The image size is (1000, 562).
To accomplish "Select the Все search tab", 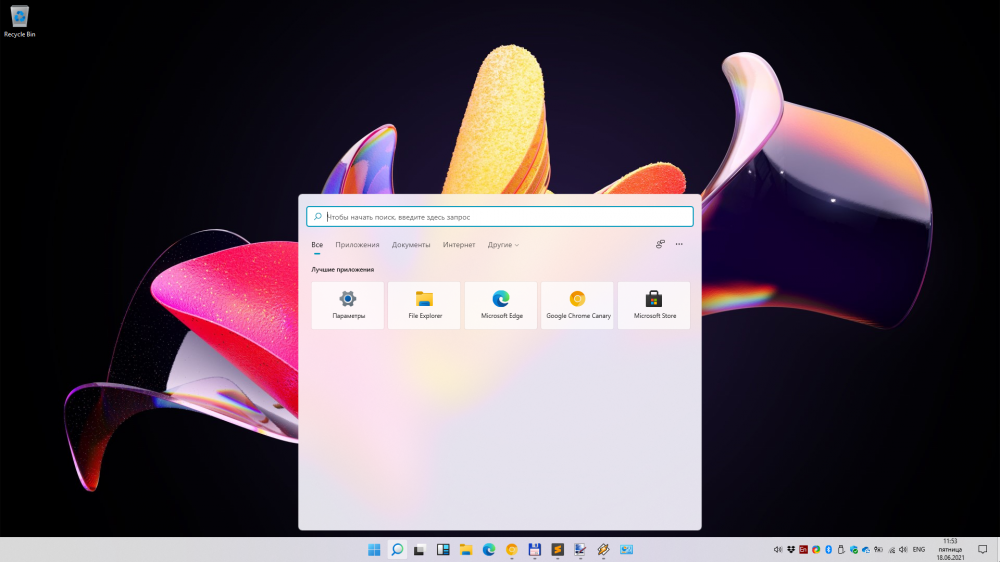I will click(317, 245).
